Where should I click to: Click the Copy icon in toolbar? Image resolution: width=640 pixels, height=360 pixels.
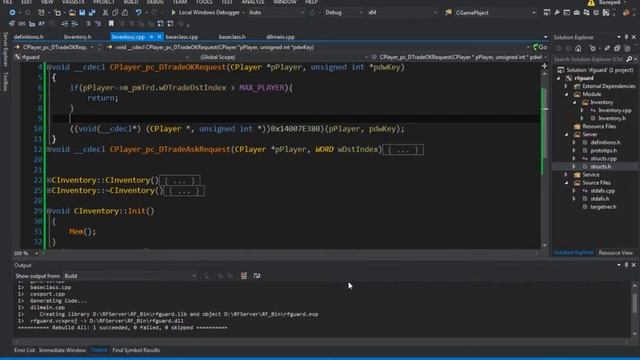pos(115,13)
